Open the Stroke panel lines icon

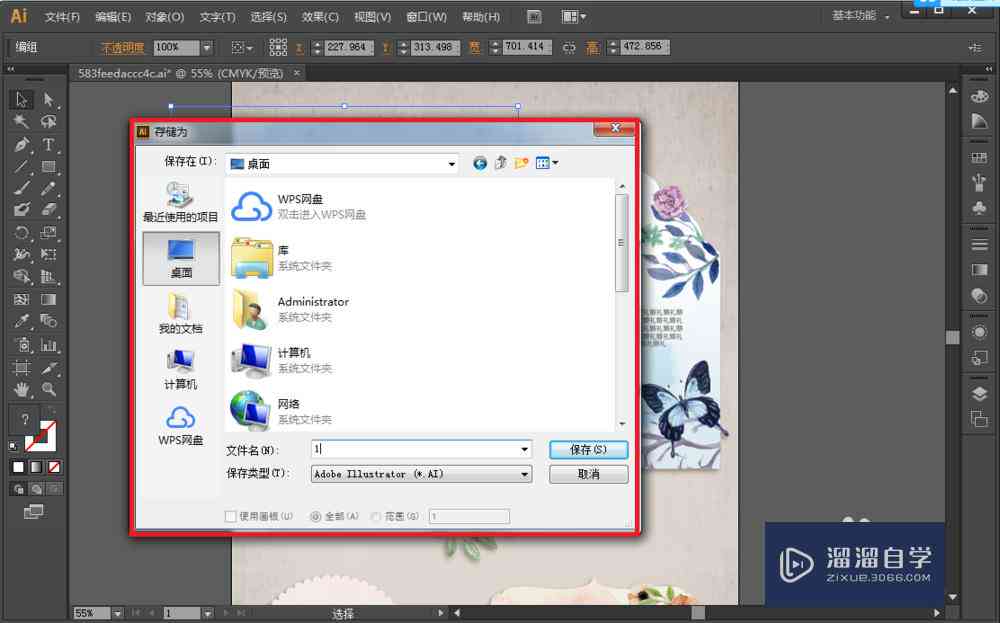click(x=979, y=245)
